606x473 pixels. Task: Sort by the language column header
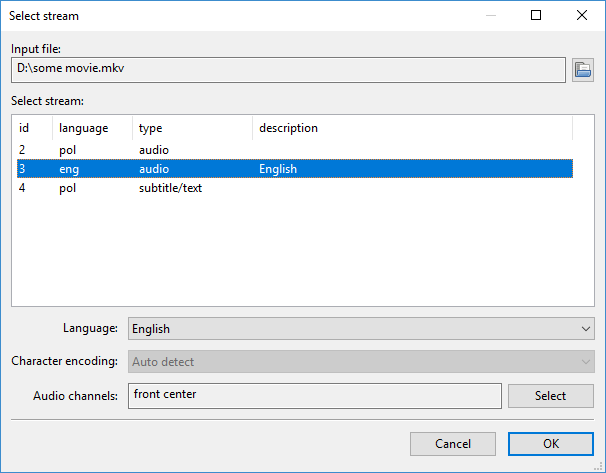[x=93, y=128]
